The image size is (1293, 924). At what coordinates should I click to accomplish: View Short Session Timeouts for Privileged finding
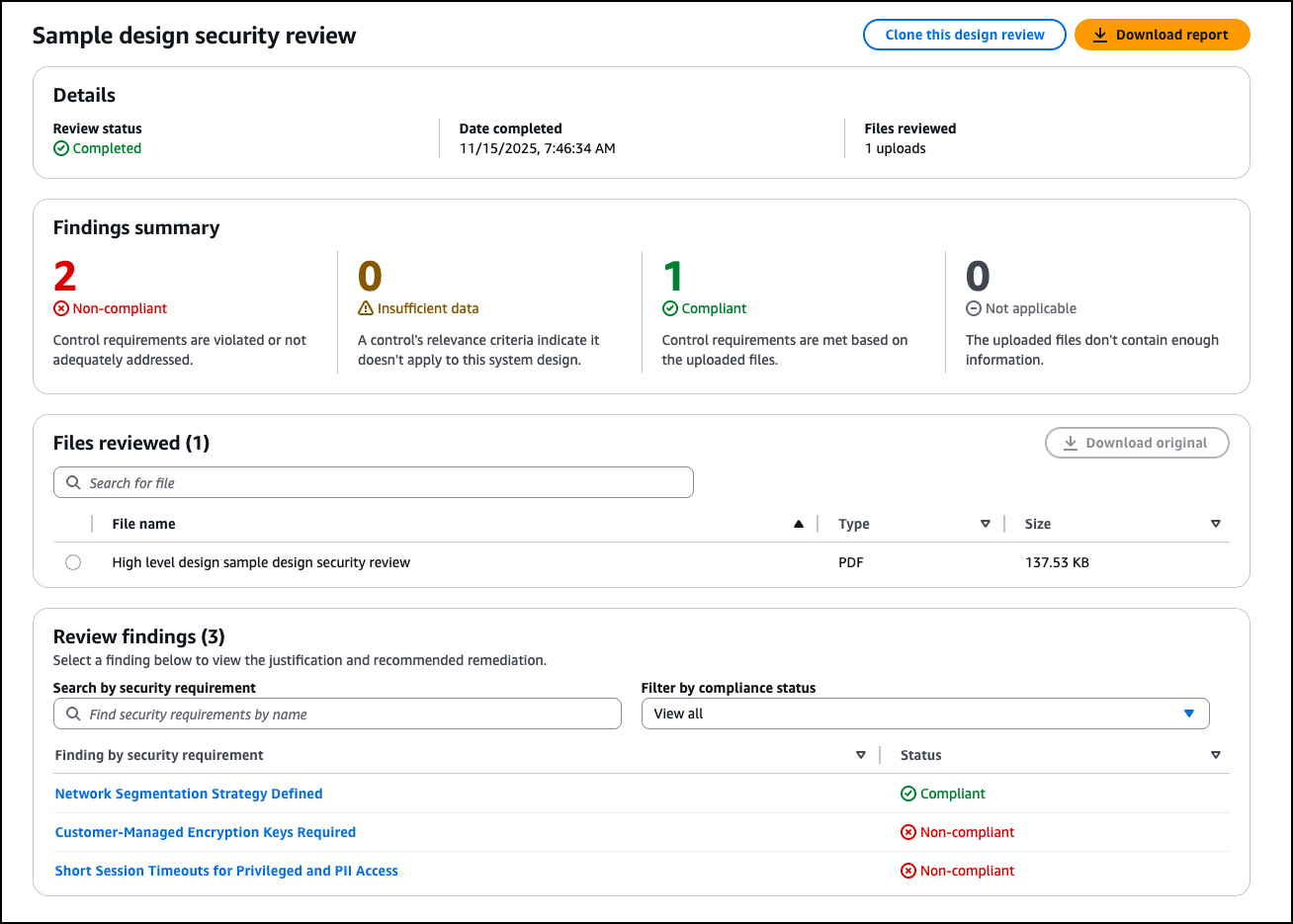coord(226,871)
